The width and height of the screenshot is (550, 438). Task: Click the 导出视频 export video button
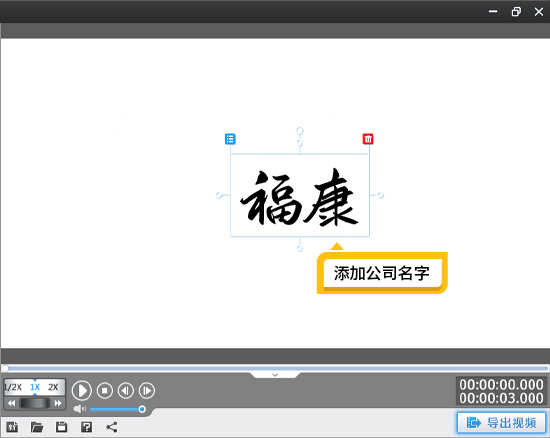[x=501, y=423]
